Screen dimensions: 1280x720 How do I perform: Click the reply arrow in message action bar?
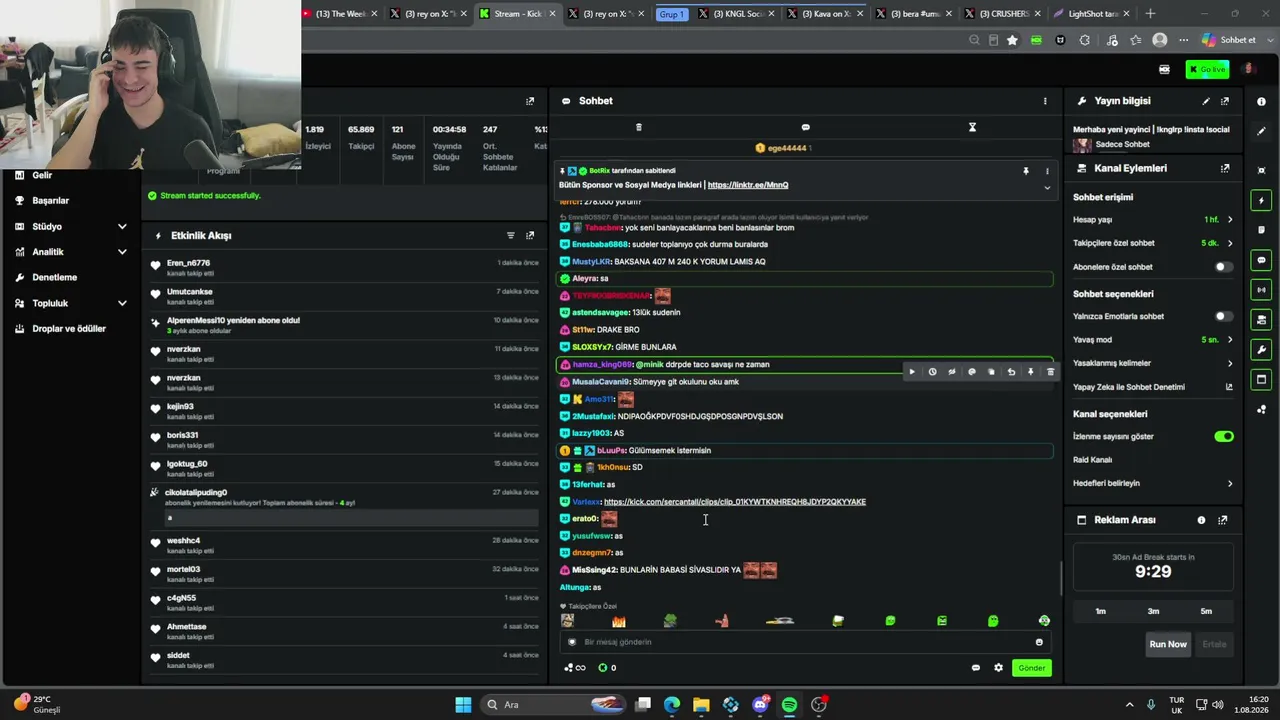[1011, 372]
